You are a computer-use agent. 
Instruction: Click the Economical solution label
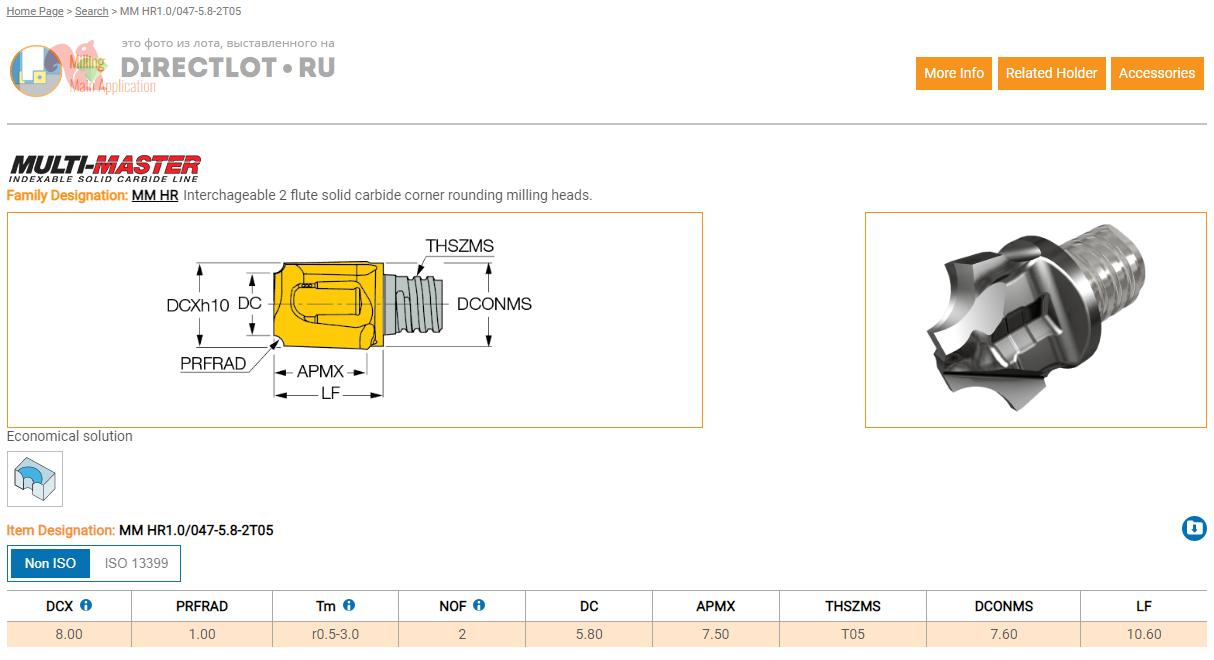70,436
